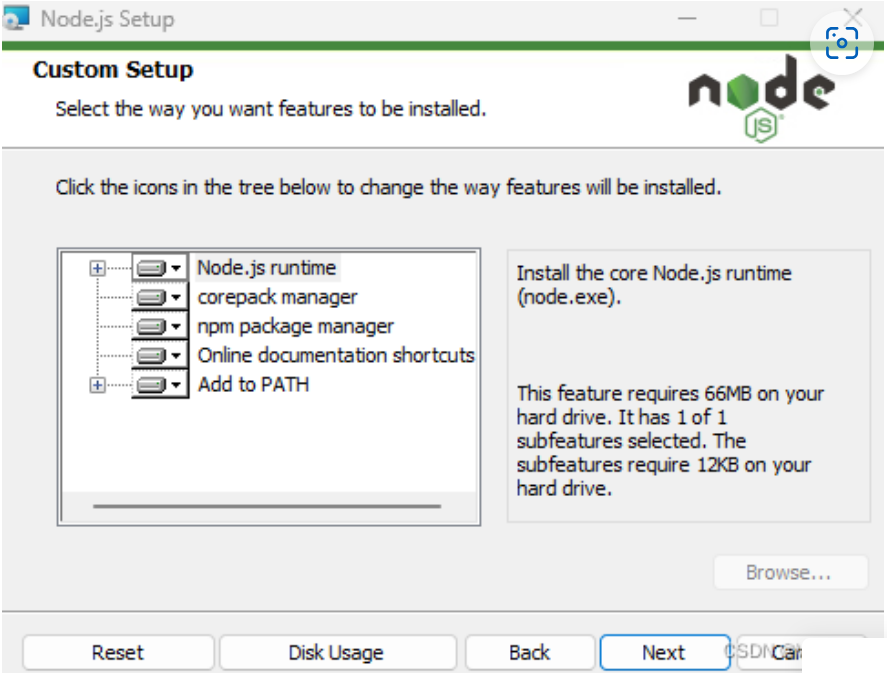Image resolution: width=887 pixels, height=673 pixels.
Task: Click the screenshot capture overlay icon
Action: [842, 42]
